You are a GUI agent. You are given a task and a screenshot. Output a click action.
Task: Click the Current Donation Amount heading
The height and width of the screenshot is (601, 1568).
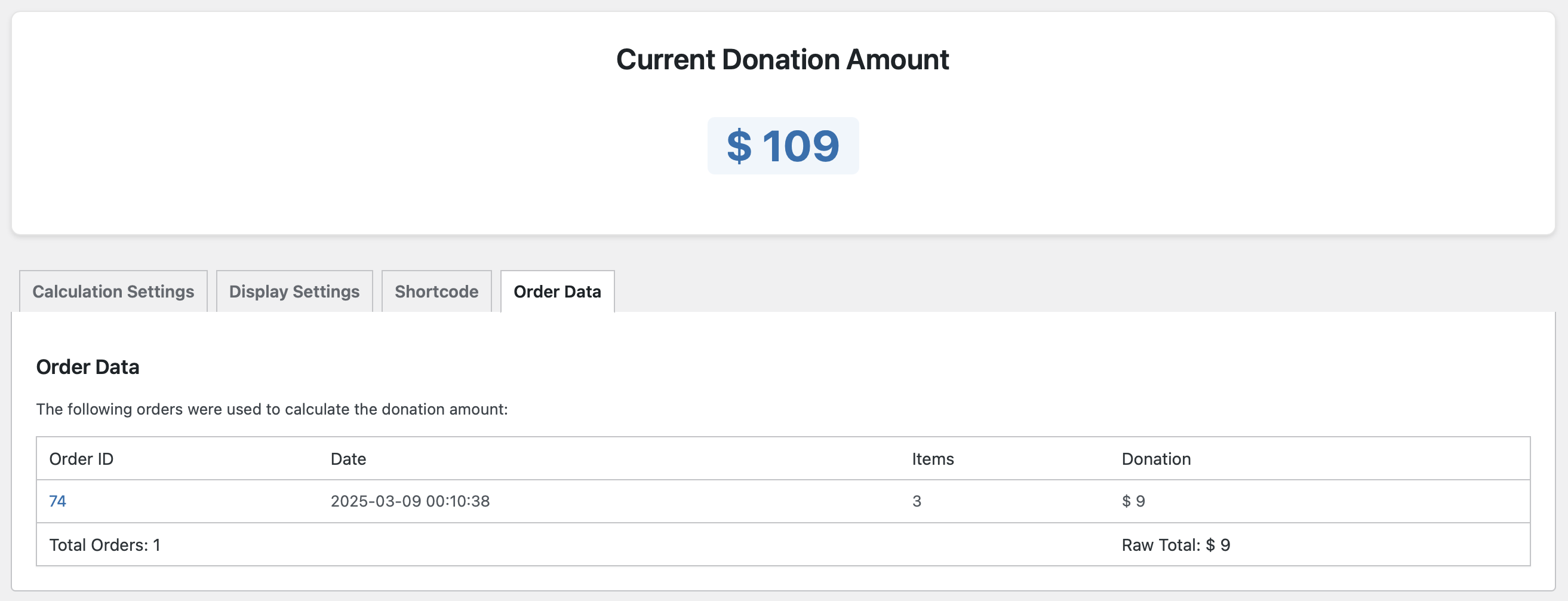[x=782, y=60]
